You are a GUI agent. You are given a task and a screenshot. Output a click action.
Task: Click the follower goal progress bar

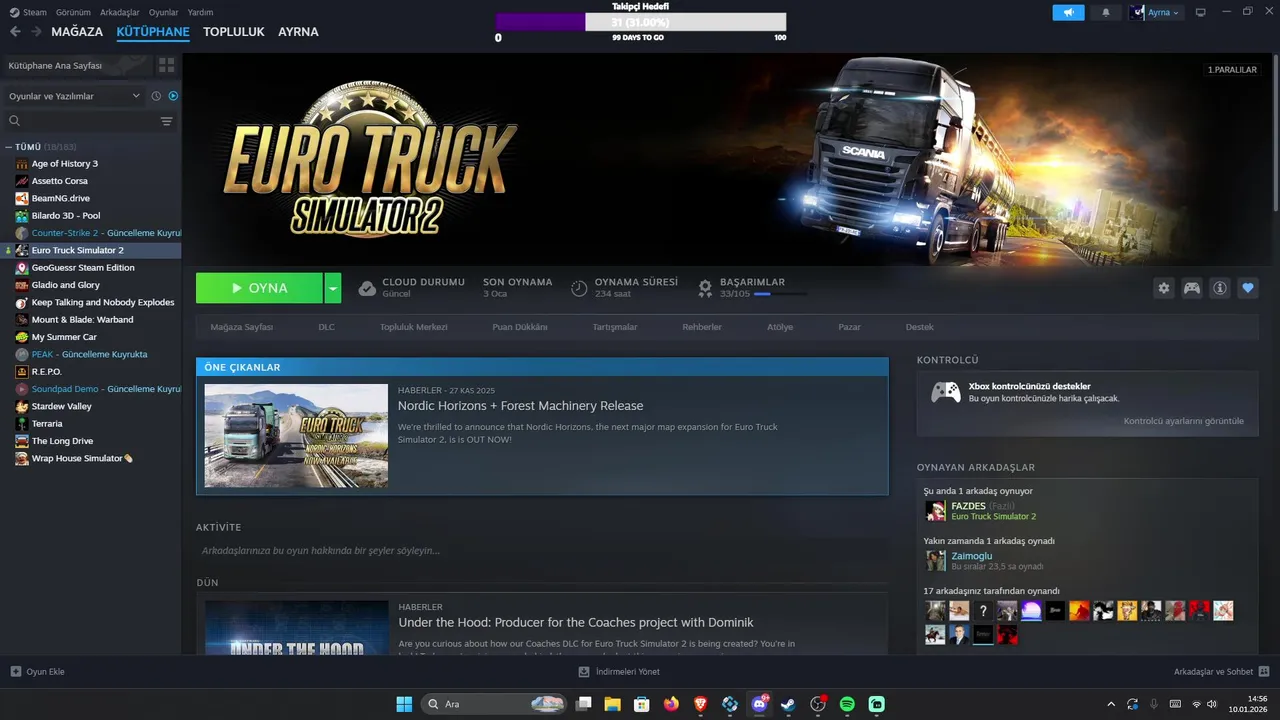[x=641, y=22]
